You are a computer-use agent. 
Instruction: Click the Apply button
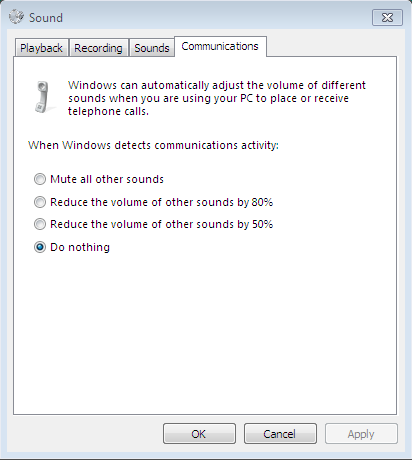coord(361,434)
